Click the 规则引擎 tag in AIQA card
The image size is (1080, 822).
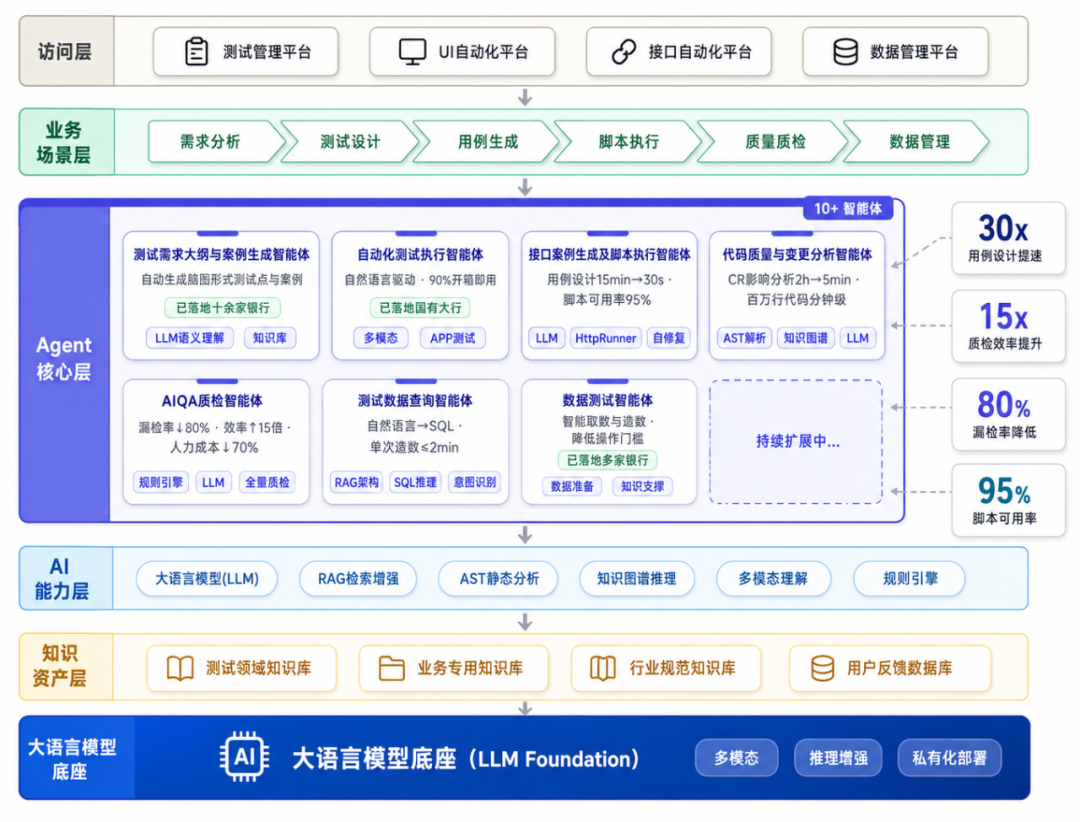pos(160,482)
